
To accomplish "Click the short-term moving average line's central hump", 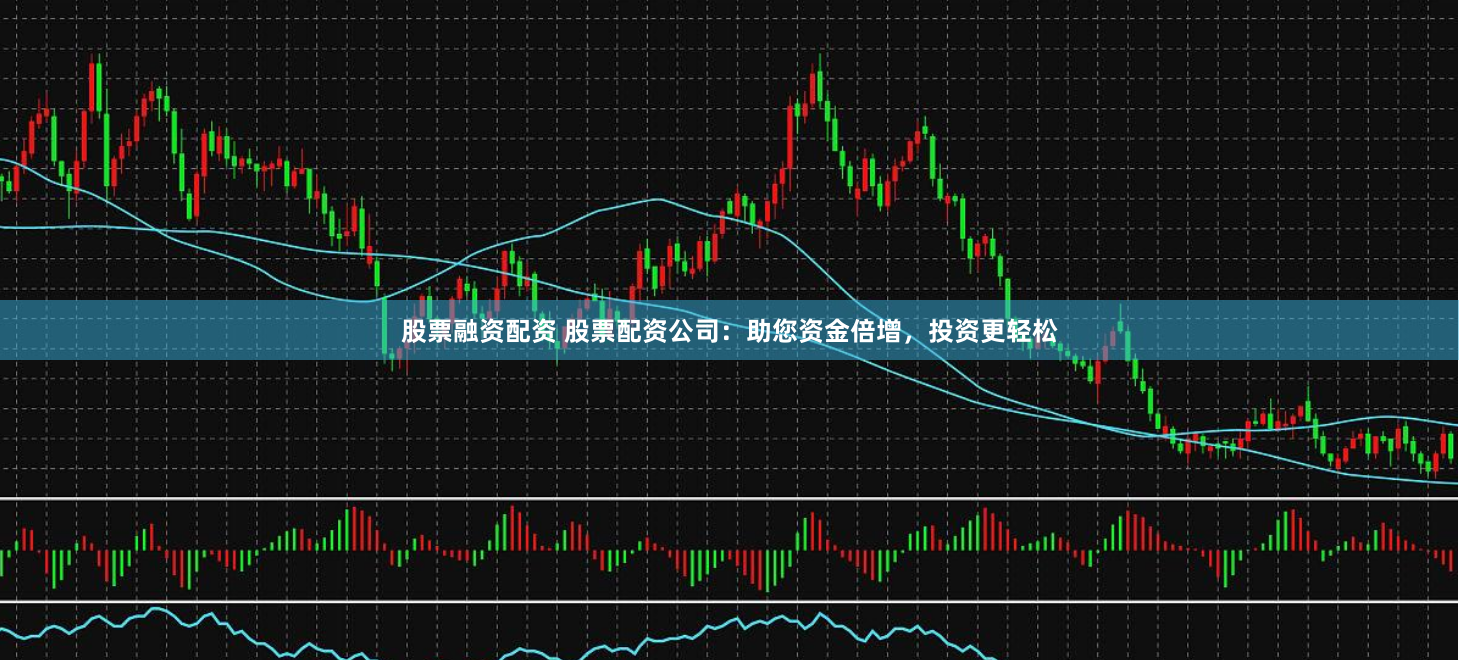I will [655, 200].
